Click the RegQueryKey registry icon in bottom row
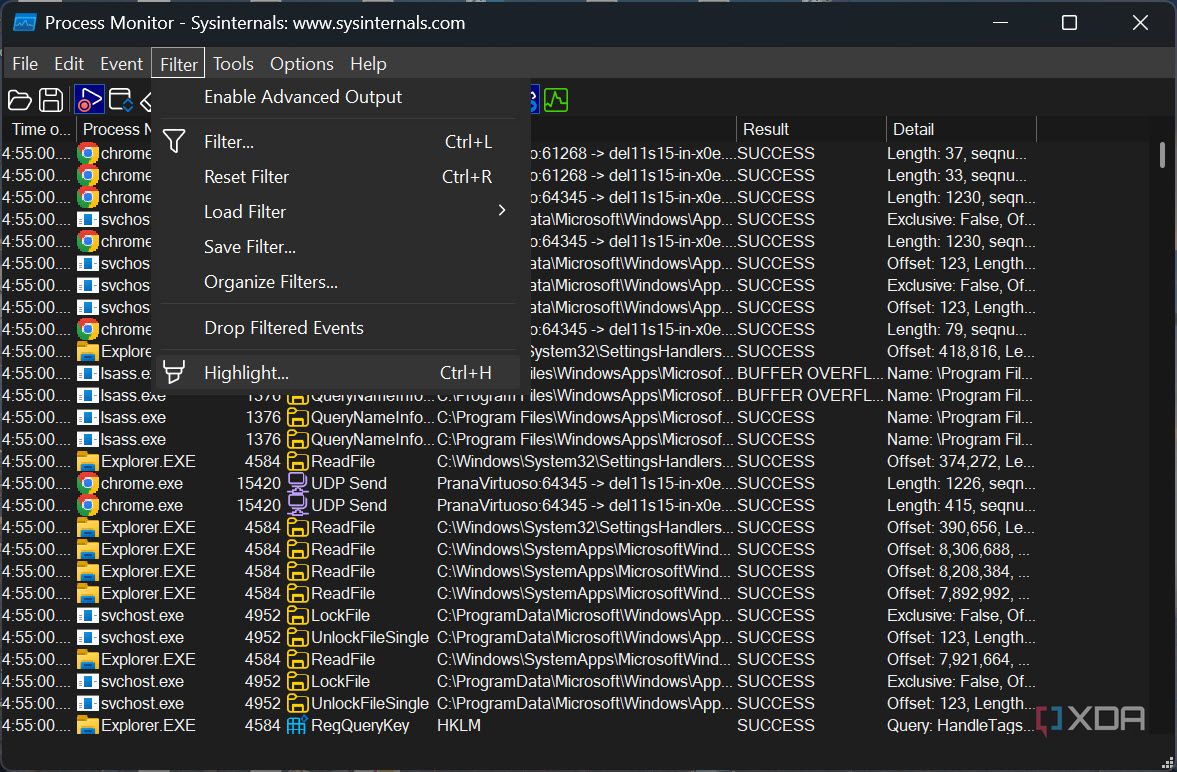This screenshot has width=1177, height=772. pyautogui.click(x=298, y=725)
